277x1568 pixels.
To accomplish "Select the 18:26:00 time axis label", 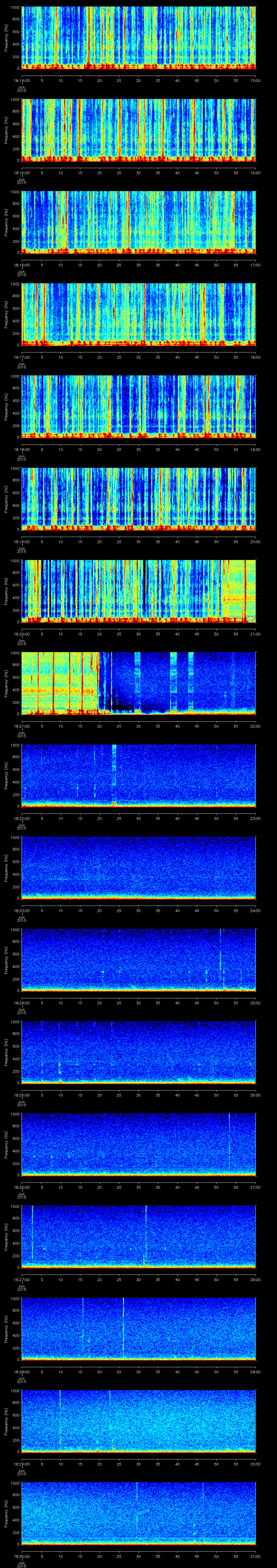I will point(21,1187).
